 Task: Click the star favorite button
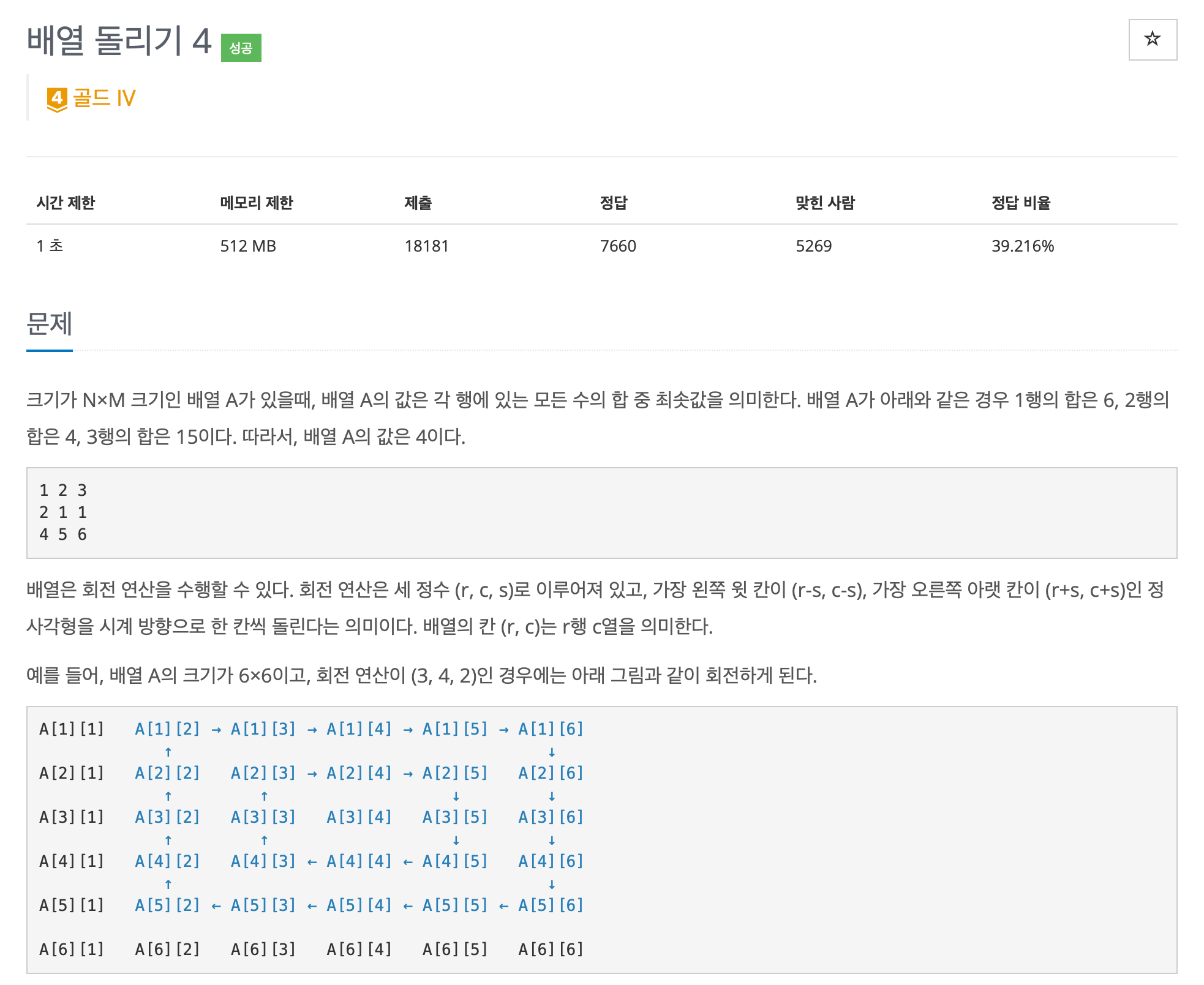pyautogui.click(x=1152, y=40)
